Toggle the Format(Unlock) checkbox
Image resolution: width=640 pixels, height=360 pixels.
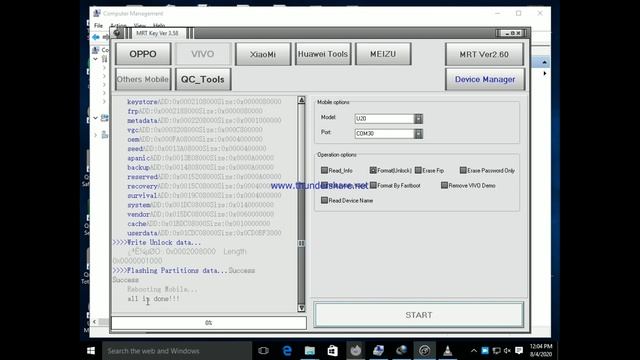click(373, 170)
